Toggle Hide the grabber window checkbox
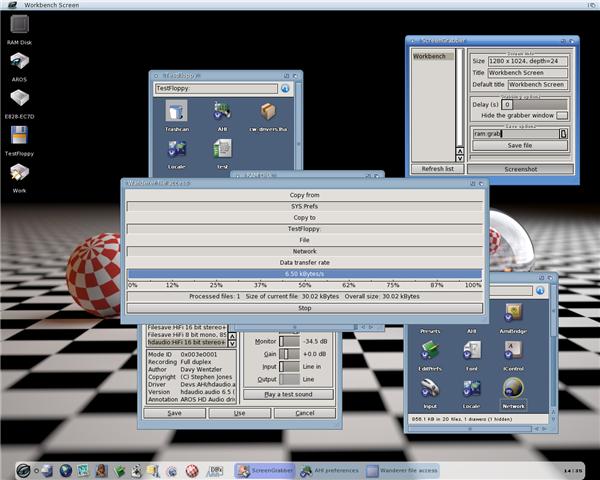The width and height of the screenshot is (600, 480). click(x=562, y=115)
